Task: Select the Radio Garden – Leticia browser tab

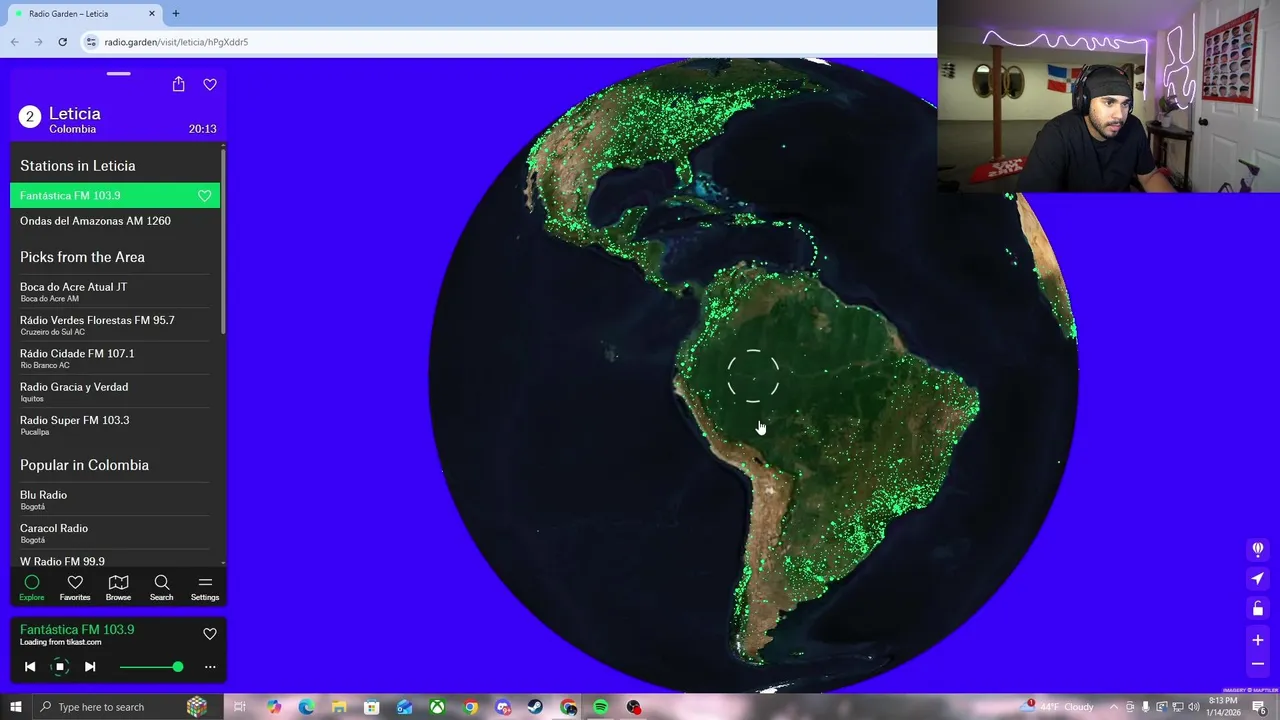Action: (x=85, y=14)
